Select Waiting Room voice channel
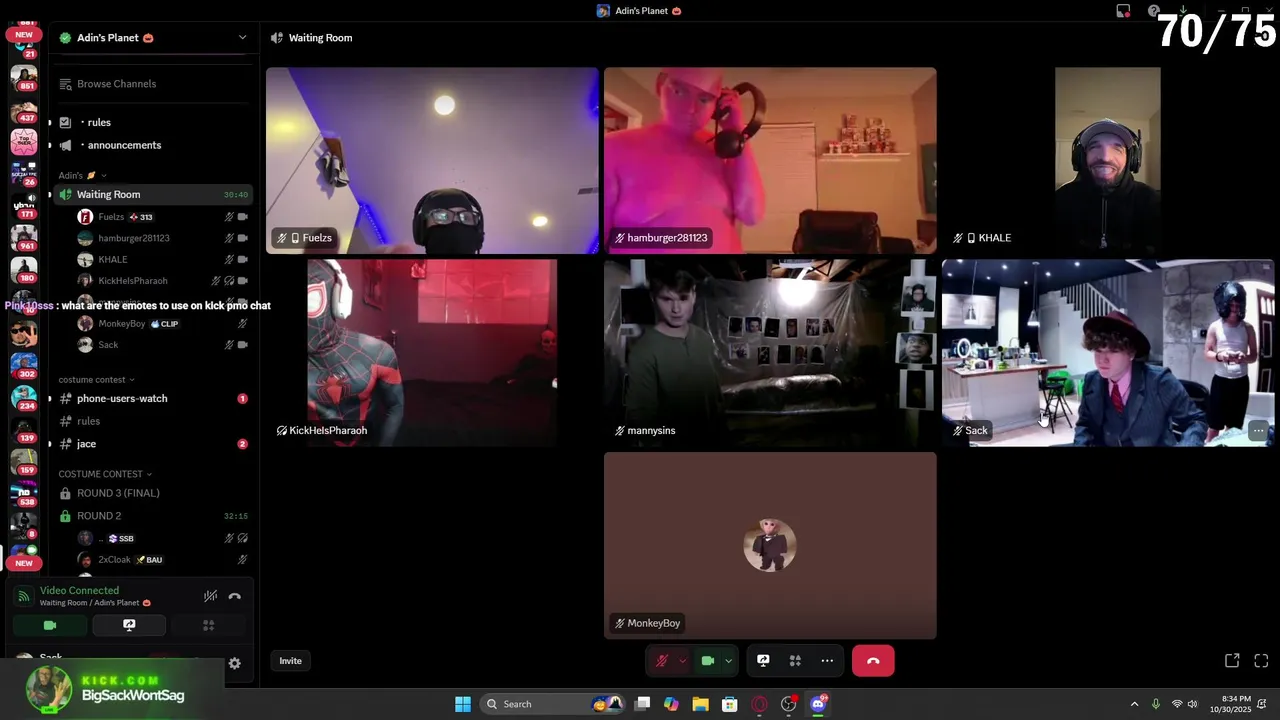1280x720 pixels. [152, 195]
